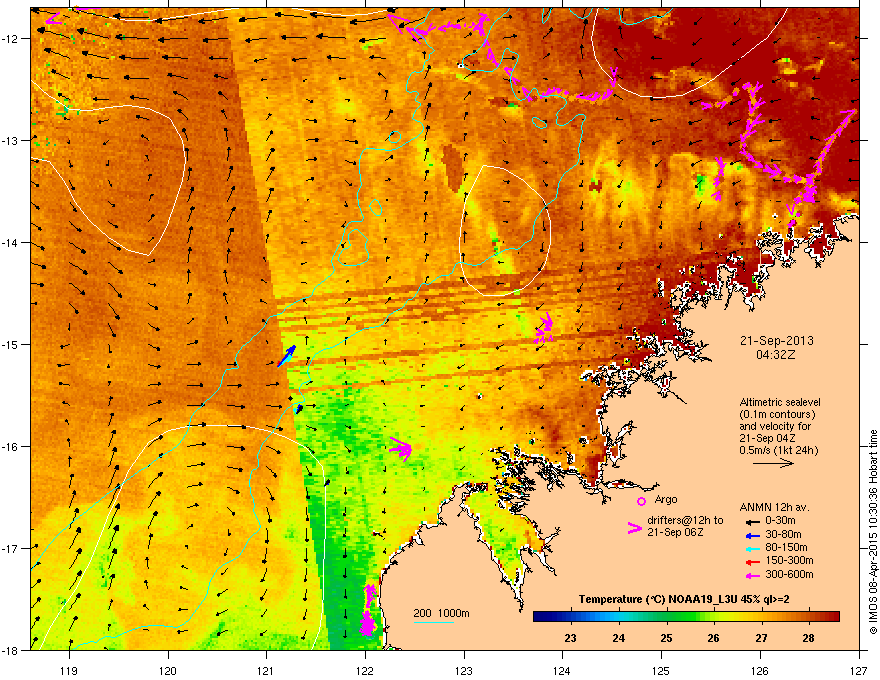The height and width of the screenshot is (680, 880).
Task: Click the '123' longitude axis label
Action: tap(464, 670)
